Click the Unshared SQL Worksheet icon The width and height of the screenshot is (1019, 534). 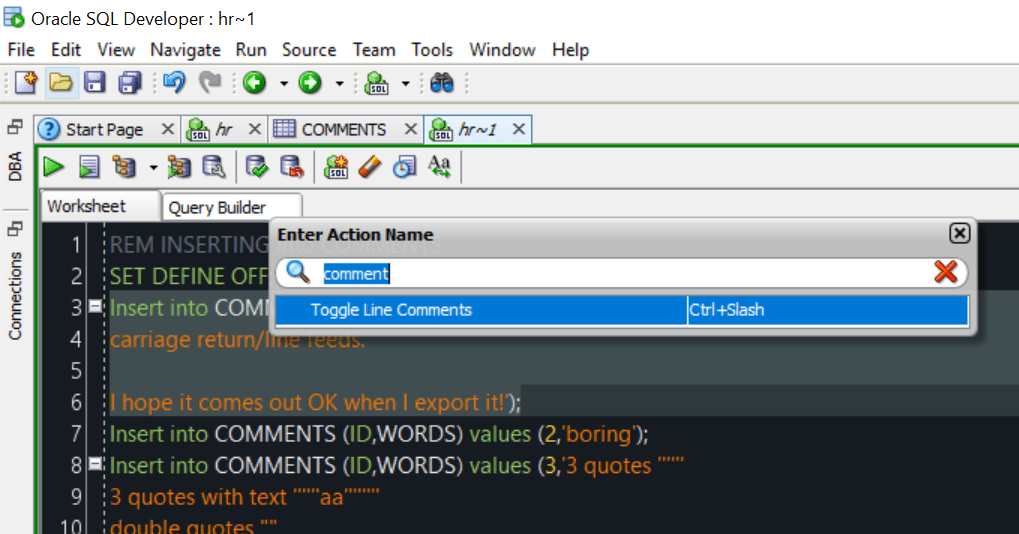pyautogui.click(x=336, y=167)
